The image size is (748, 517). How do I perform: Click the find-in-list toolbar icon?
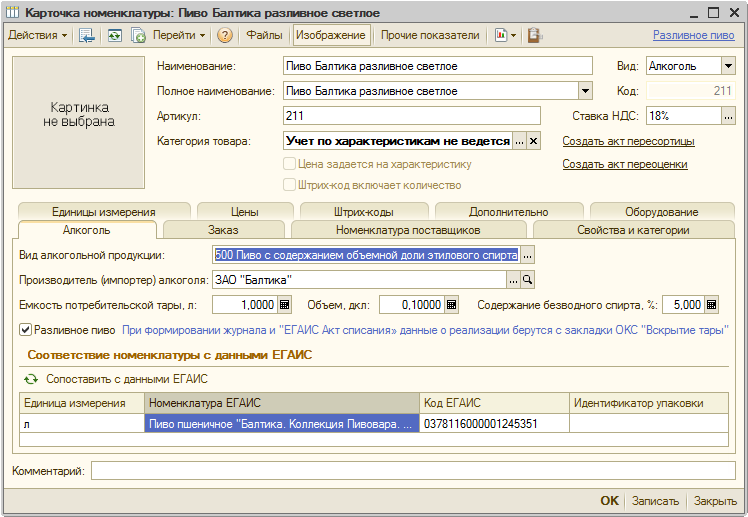(x=87, y=35)
